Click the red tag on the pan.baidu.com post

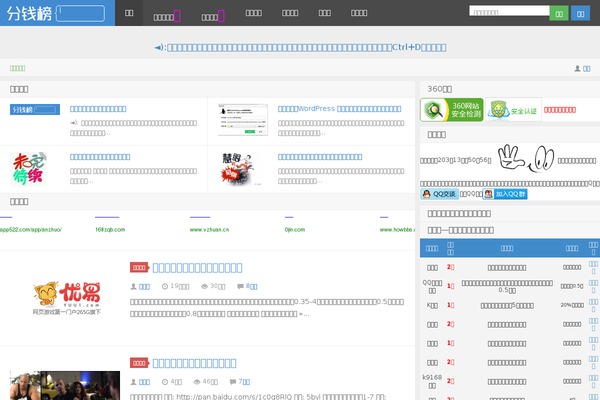139,363
